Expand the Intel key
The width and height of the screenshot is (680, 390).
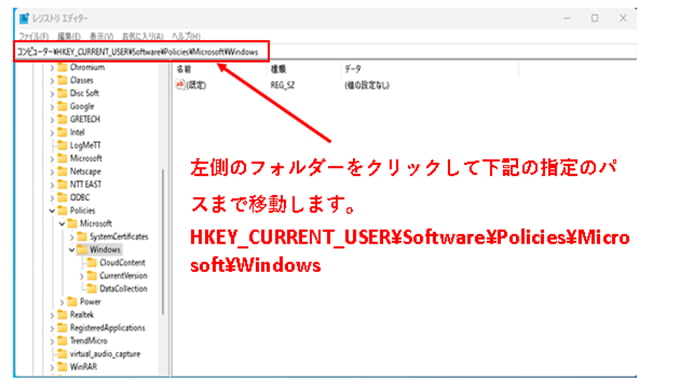click(52, 133)
